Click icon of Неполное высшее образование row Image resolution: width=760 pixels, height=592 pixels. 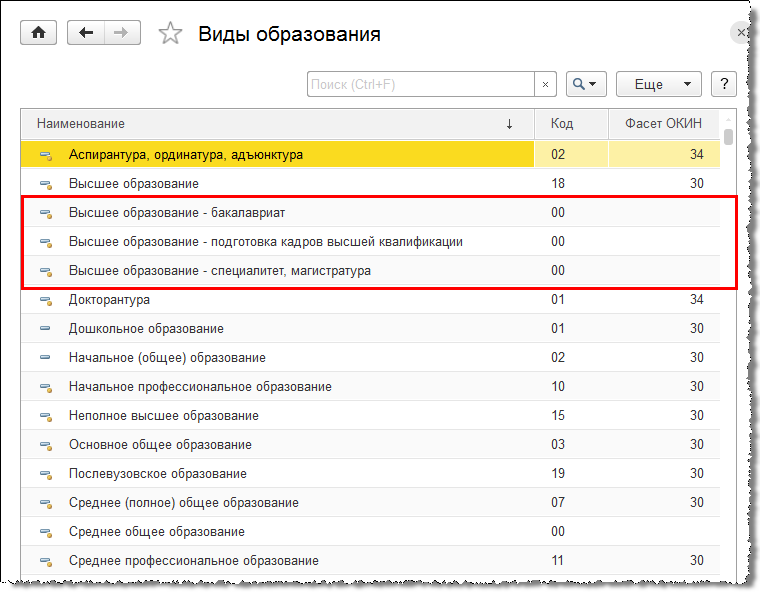pyautogui.click(x=46, y=416)
